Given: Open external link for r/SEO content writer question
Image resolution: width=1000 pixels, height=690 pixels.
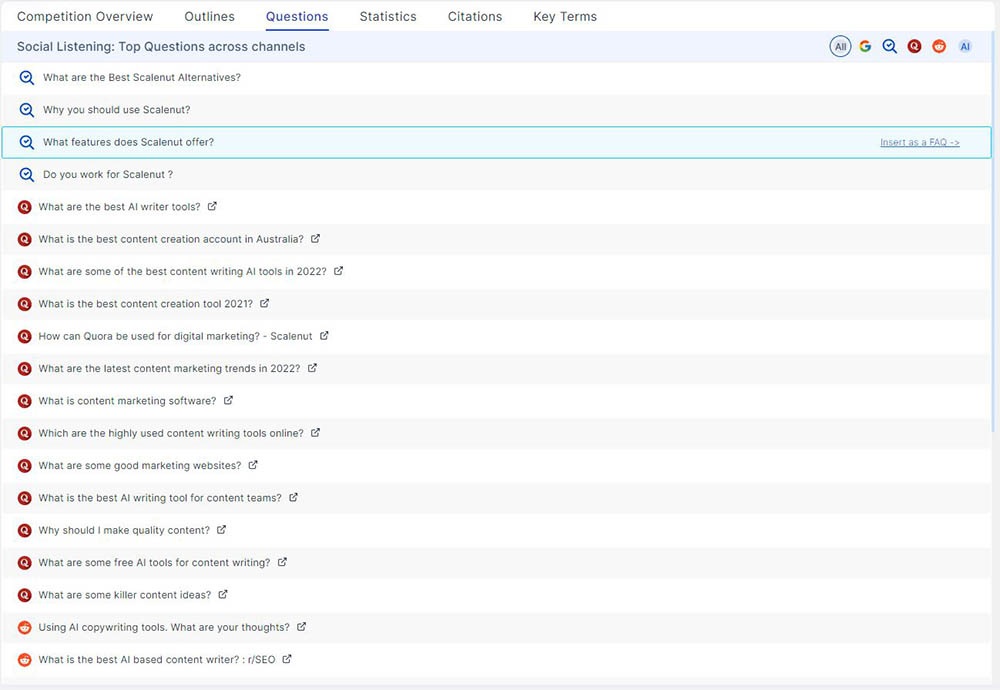Looking at the screenshot, I should [x=287, y=659].
